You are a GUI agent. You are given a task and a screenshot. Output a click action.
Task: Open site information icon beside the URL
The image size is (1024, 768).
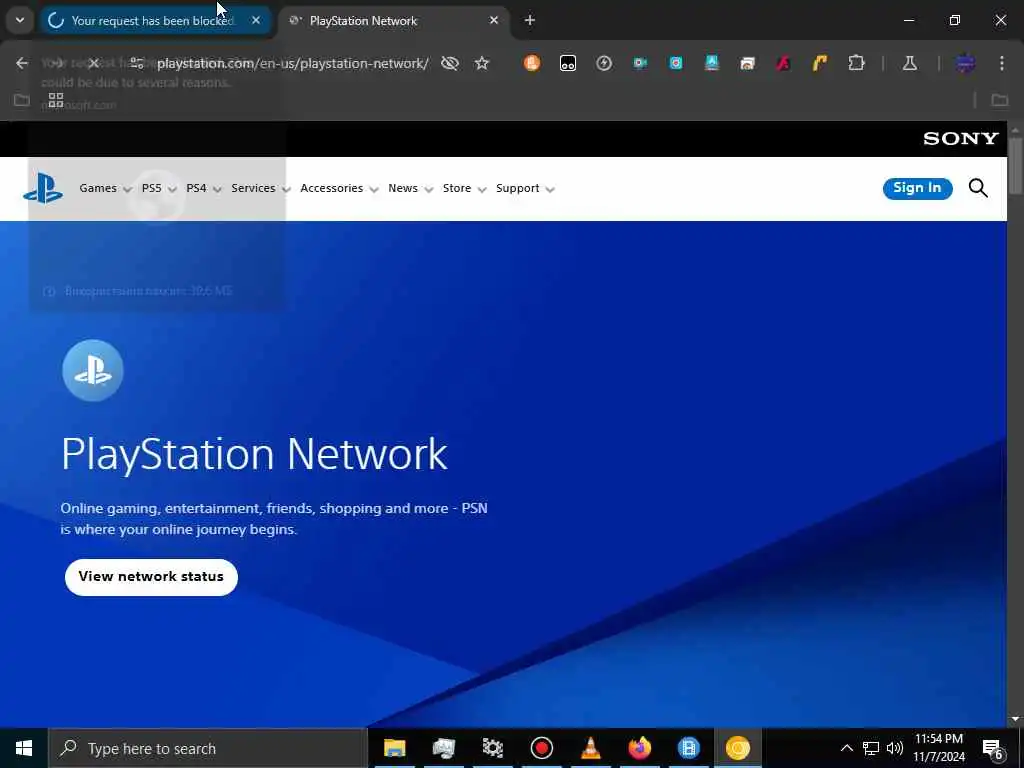point(136,63)
